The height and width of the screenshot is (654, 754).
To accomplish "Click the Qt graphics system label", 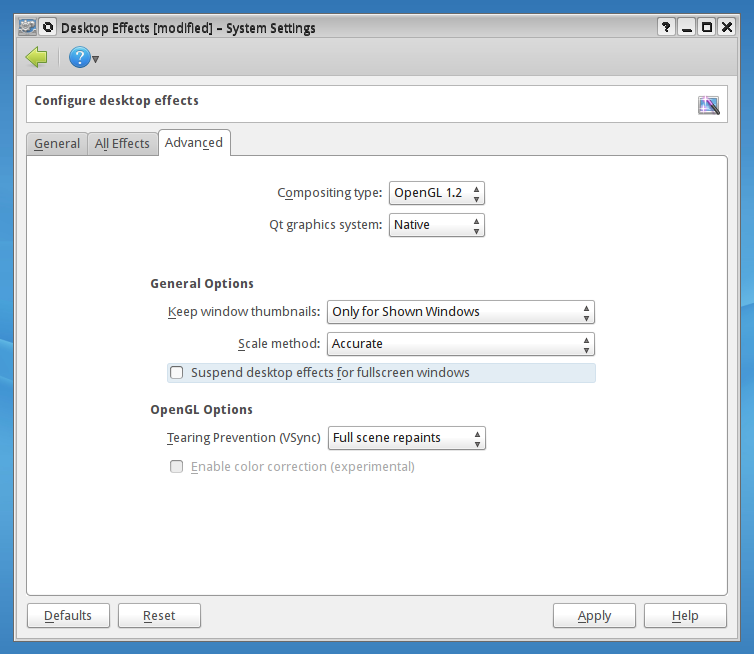I will [326, 225].
